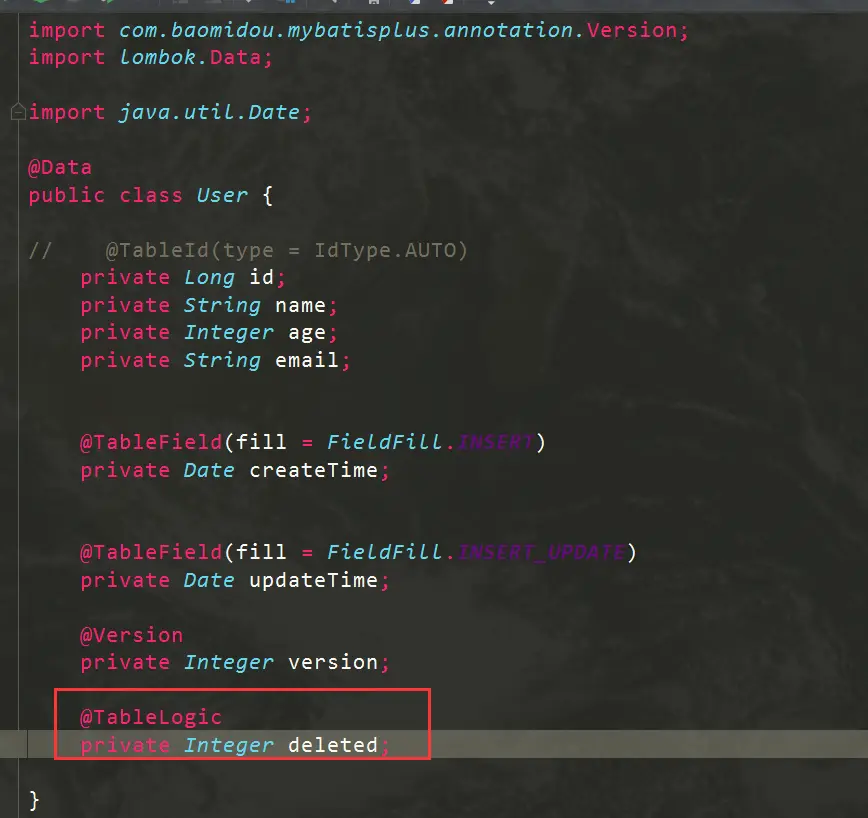Click 'Version' in the first import line
Viewport: 868px width, 818px height.
(632, 30)
